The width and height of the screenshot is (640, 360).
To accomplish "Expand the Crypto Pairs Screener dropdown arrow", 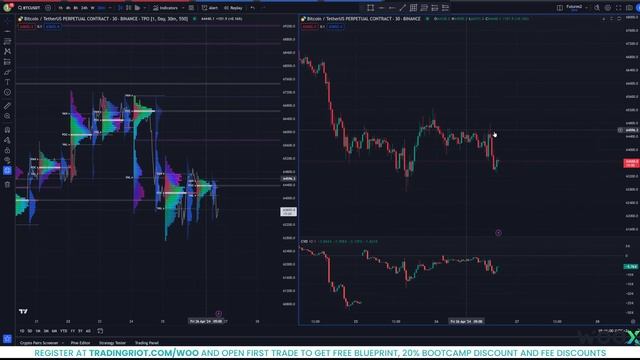I will click(x=63, y=343).
